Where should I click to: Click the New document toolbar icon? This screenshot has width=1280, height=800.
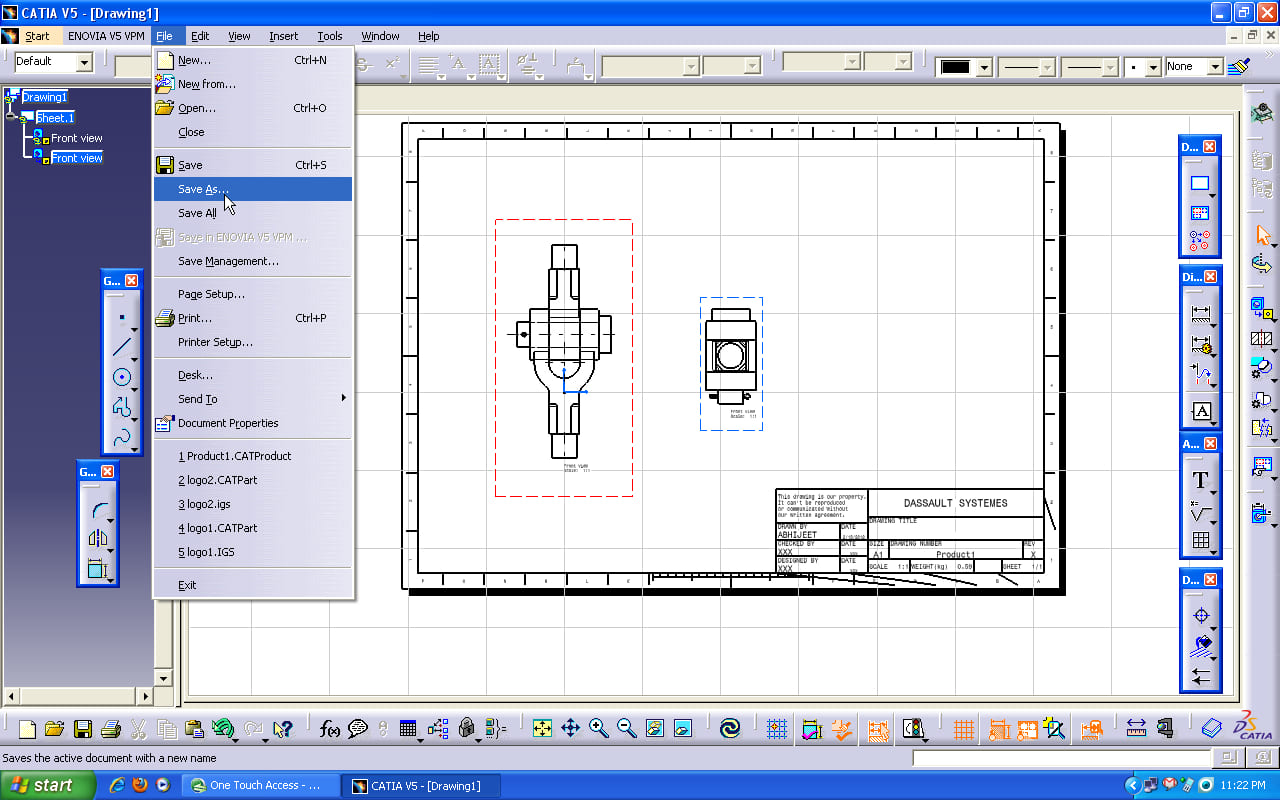(27, 729)
